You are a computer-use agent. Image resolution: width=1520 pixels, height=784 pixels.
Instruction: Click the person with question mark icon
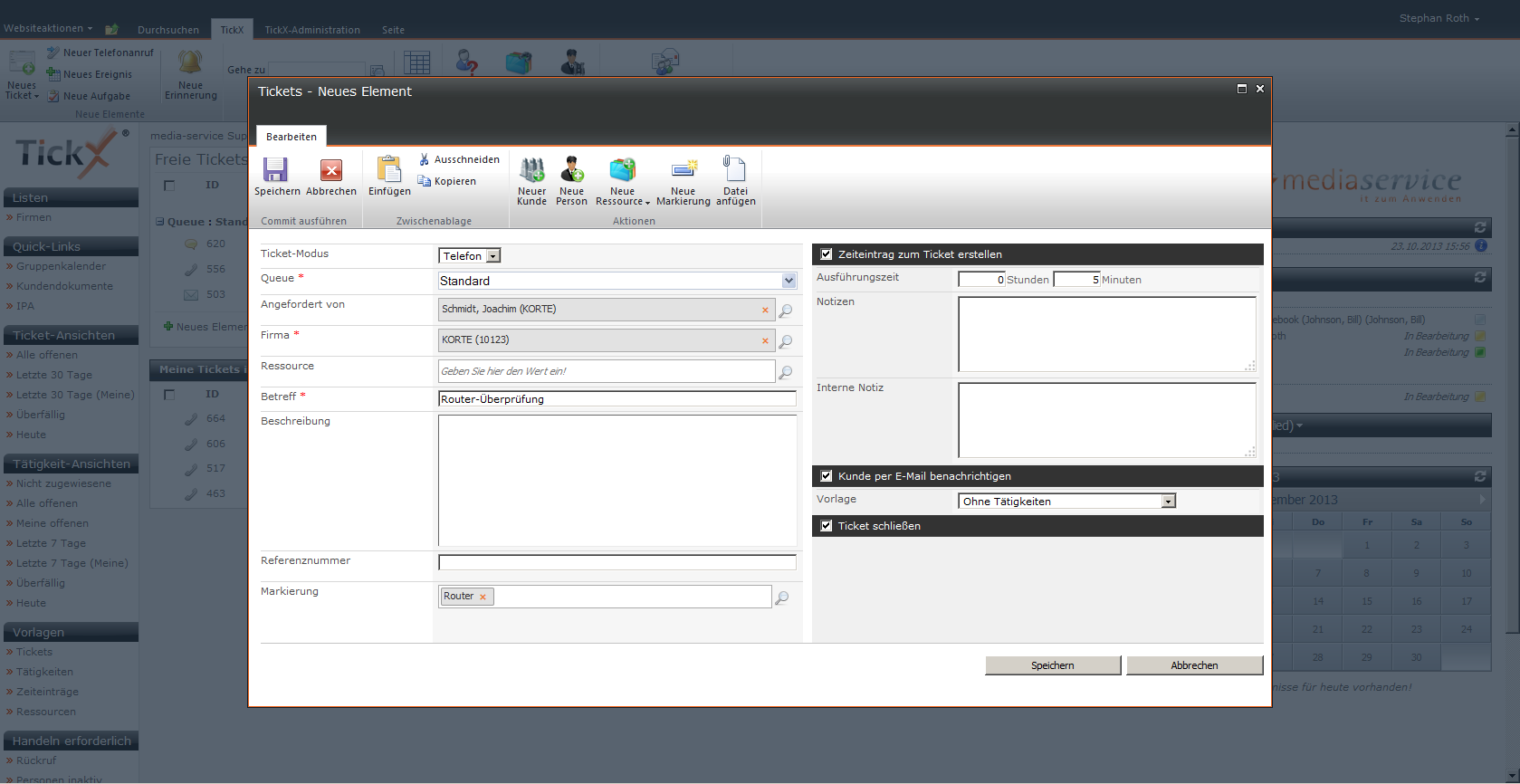coord(467,62)
